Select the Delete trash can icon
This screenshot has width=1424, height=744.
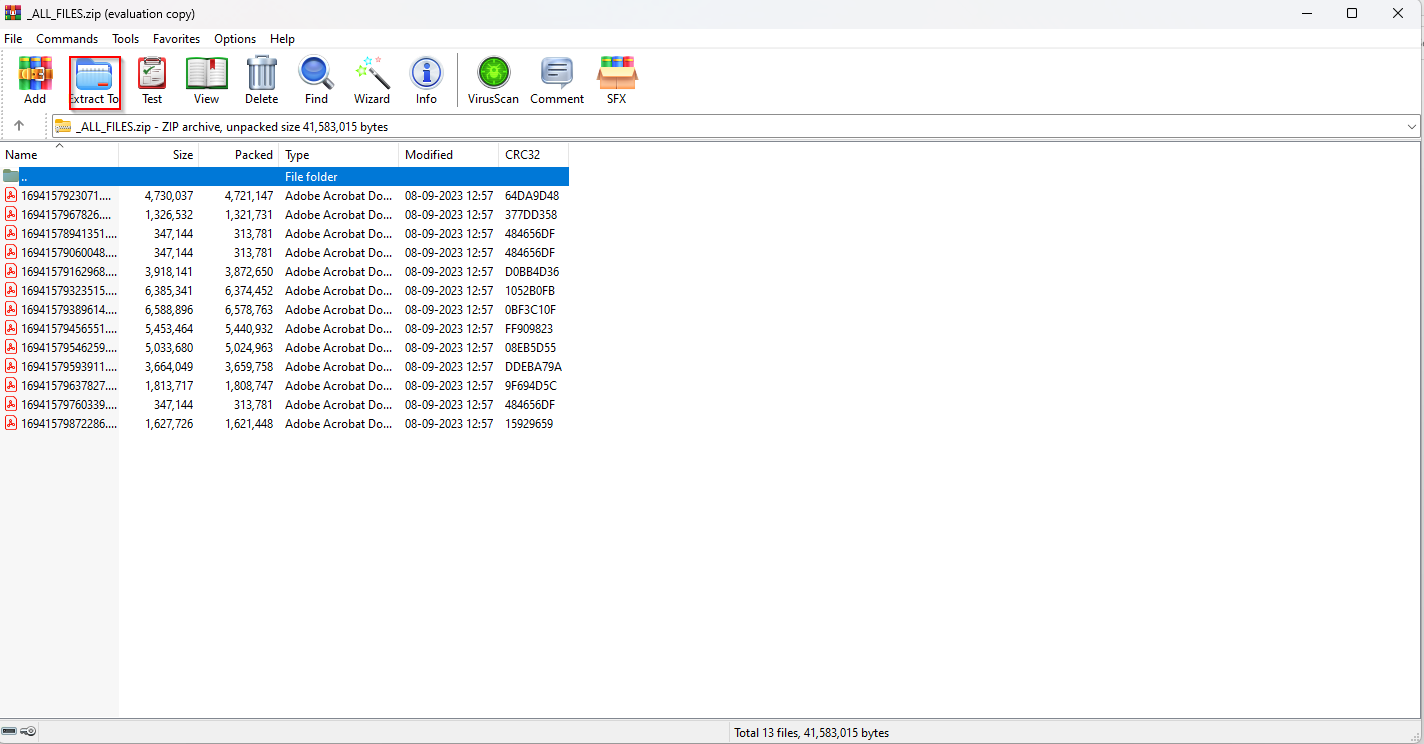(x=261, y=81)
